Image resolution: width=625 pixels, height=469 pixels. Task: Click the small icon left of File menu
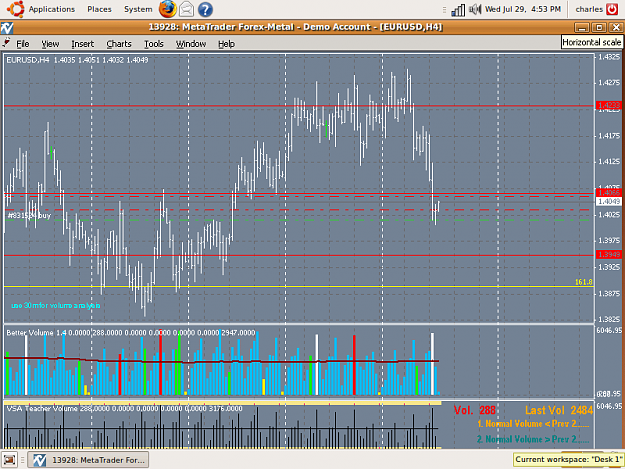pyautogui.click(x=6, y=43)
